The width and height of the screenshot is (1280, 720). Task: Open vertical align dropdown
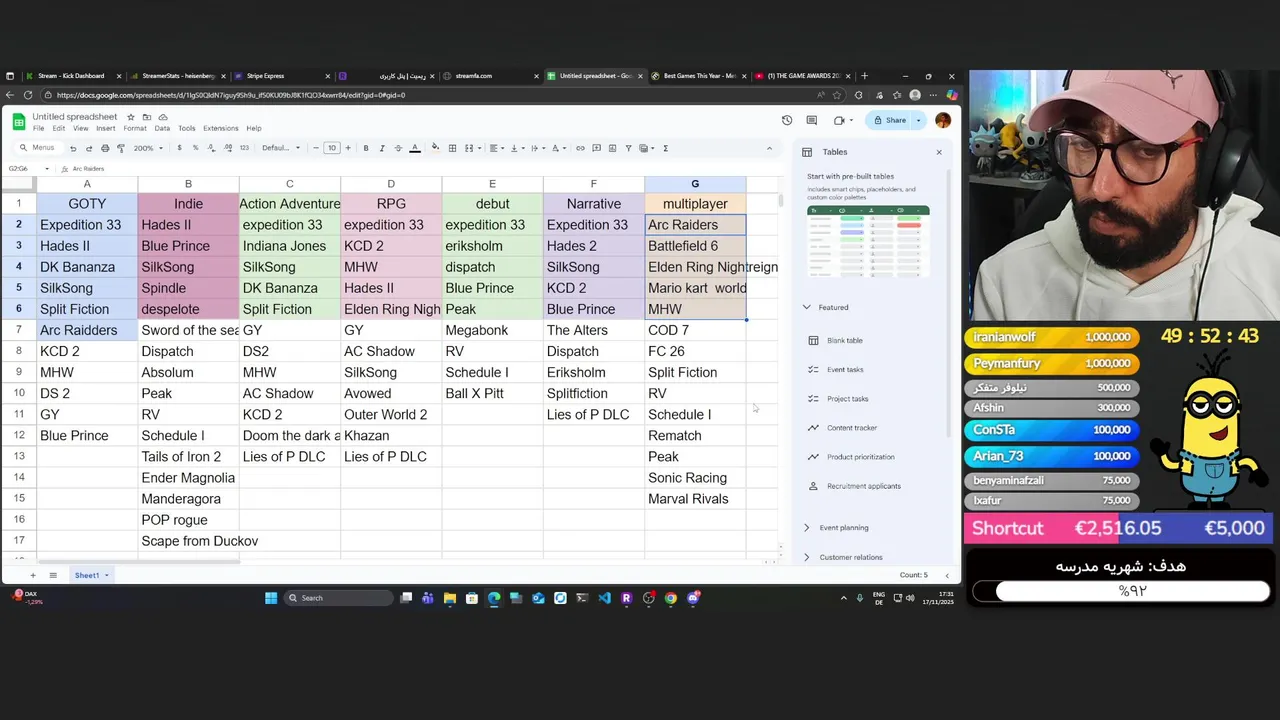(516, 148)
